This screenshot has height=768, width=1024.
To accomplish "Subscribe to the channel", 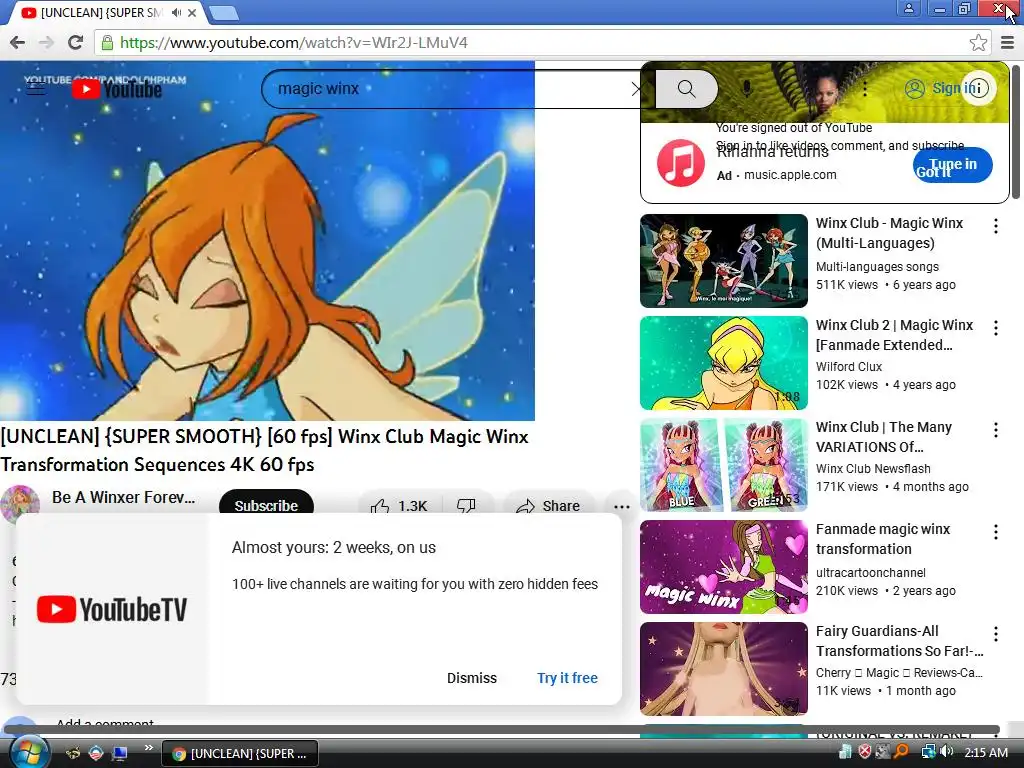I will 266,506.
